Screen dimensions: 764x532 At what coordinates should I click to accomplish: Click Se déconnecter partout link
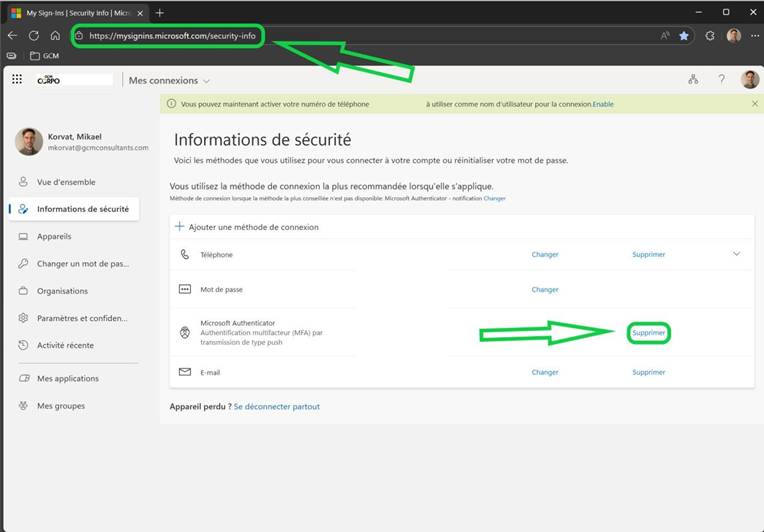[277, 406]
